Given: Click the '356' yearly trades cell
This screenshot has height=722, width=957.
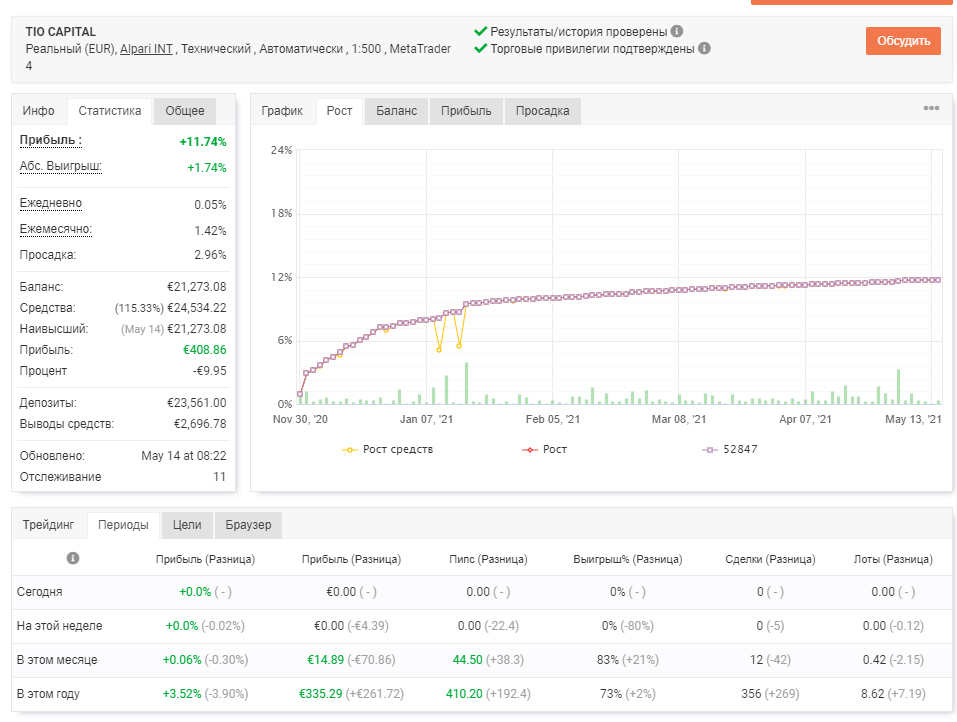Looking at the screenshot, I should pos(751,695).
